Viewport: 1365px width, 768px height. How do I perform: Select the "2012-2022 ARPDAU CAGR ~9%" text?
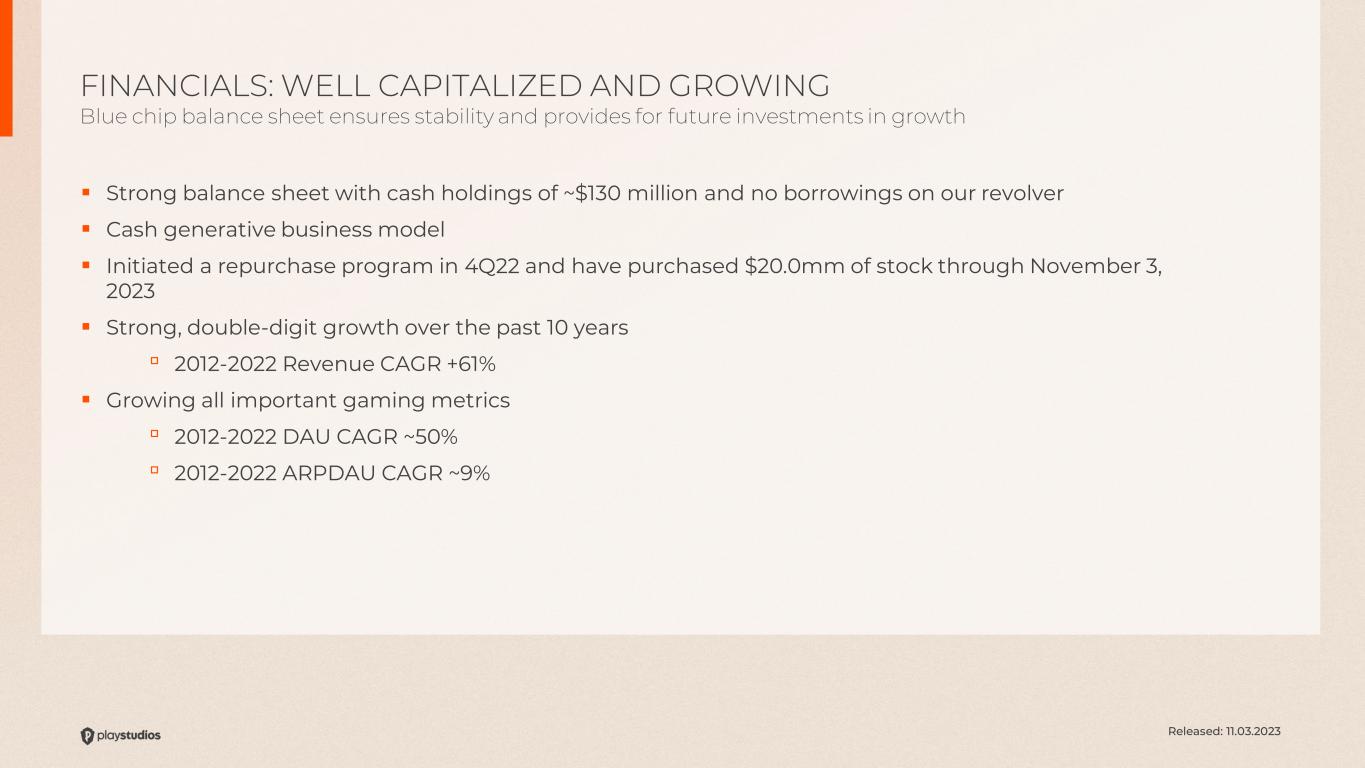coord(332,473)
